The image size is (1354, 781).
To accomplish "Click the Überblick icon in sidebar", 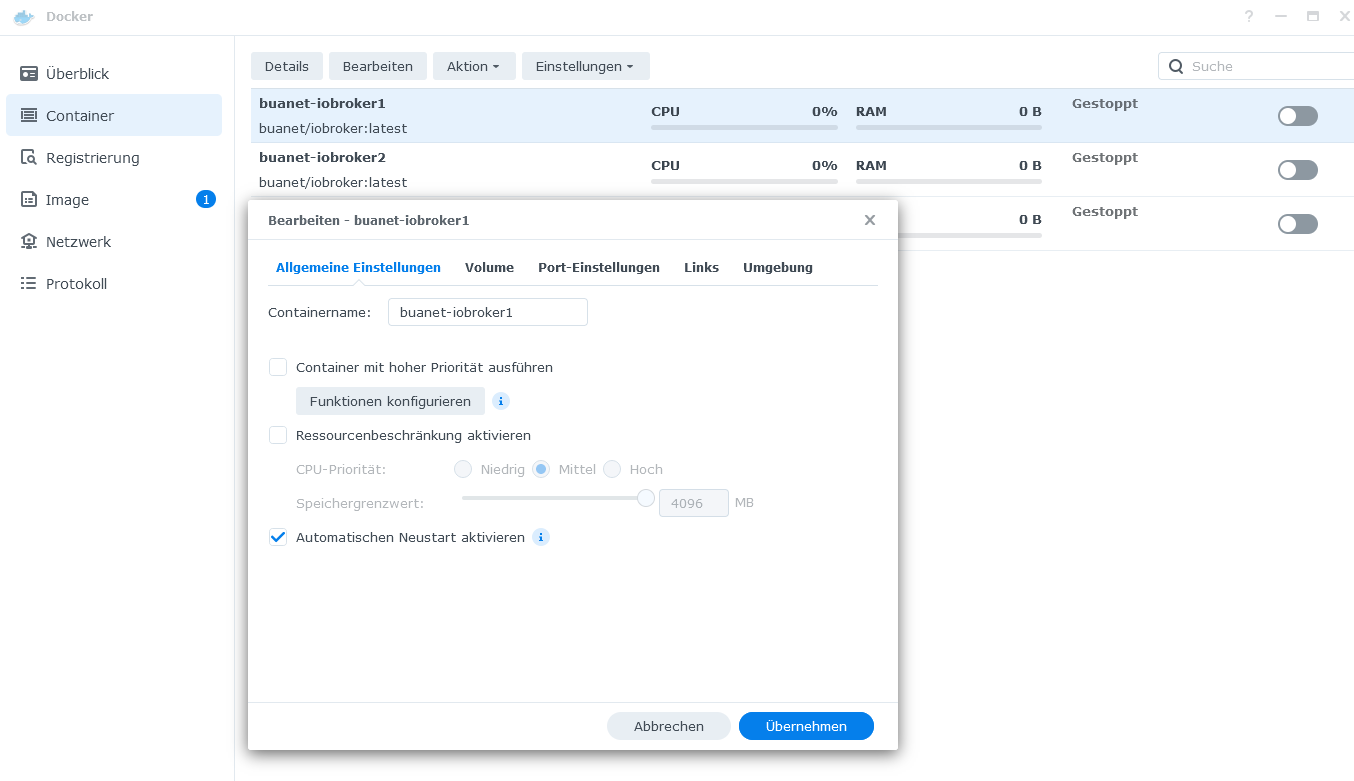I will pos(29,74).
